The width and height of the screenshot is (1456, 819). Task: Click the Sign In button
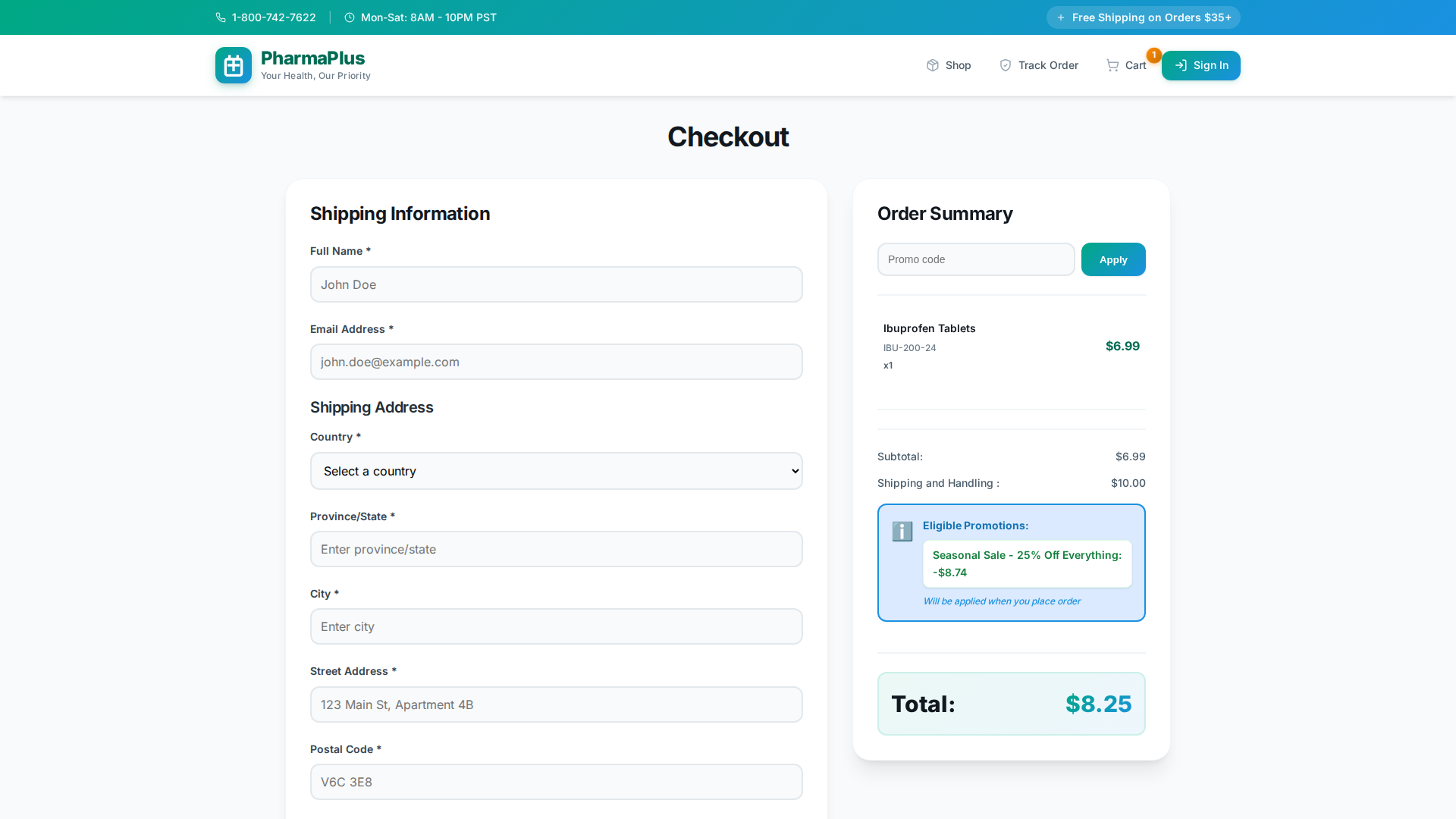[1201, 65]
